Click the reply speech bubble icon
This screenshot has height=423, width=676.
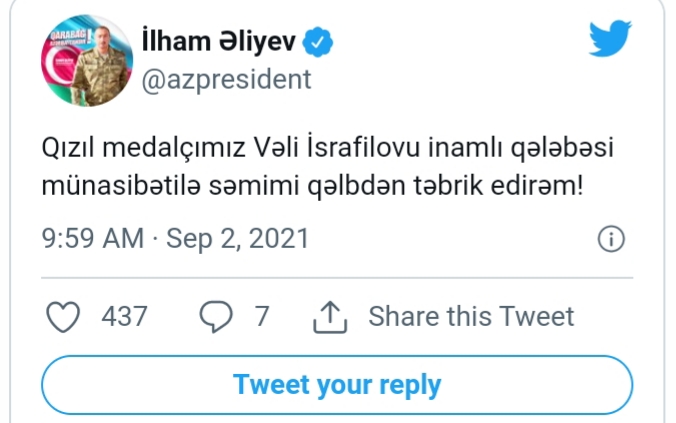[215, 317]
